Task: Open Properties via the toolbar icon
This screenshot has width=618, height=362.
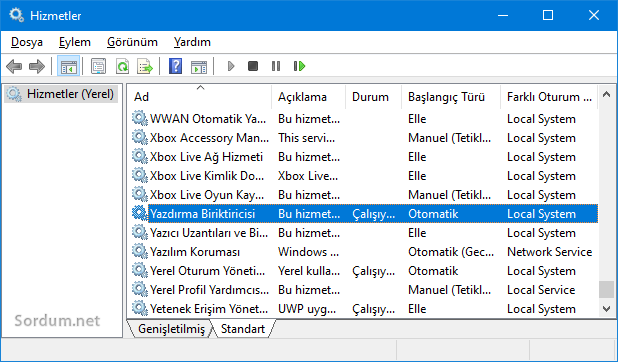Action: pyautogui.click(x=99, y=66)
